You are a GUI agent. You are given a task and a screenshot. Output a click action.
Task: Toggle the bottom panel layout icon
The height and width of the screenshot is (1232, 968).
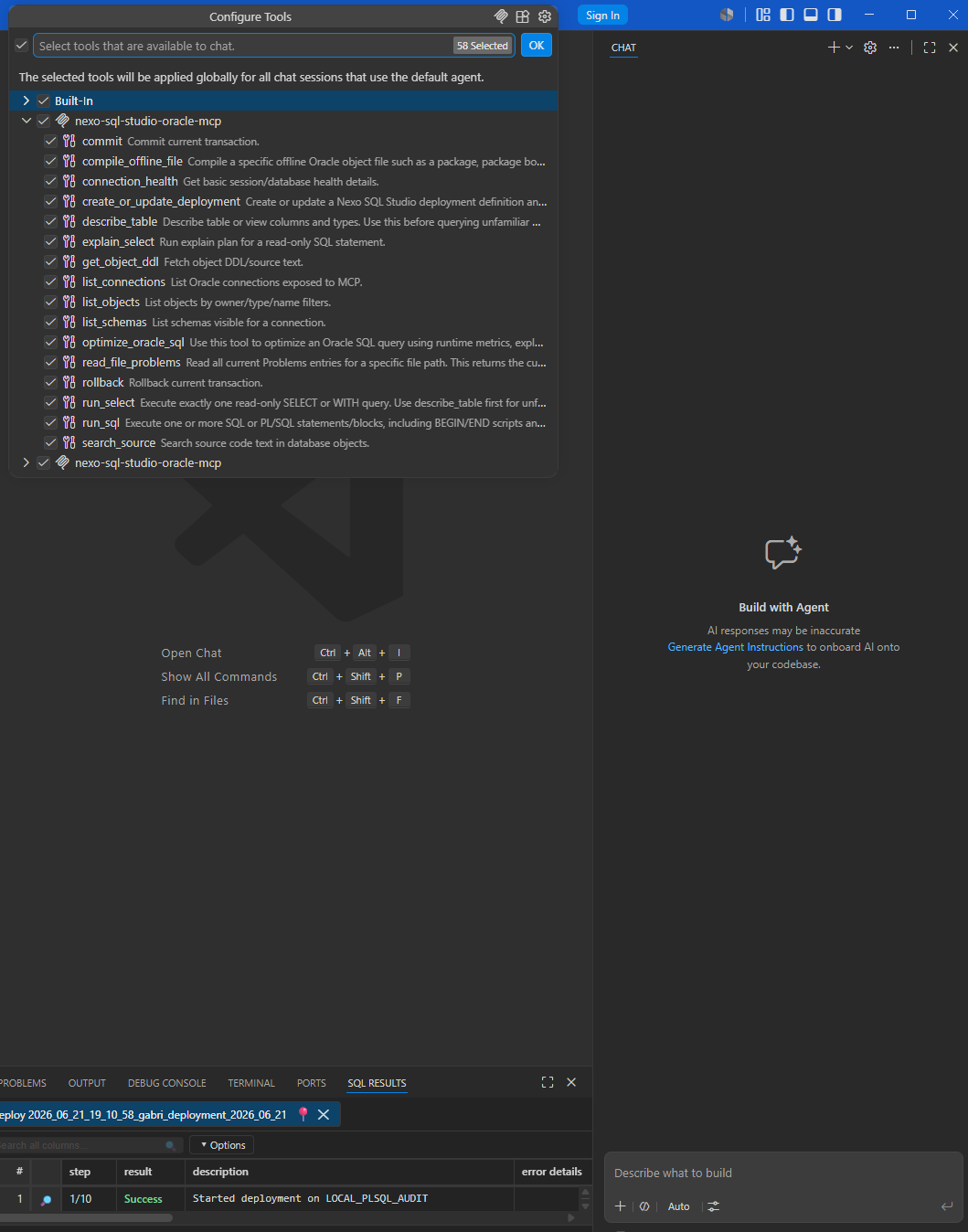[811, 15]
